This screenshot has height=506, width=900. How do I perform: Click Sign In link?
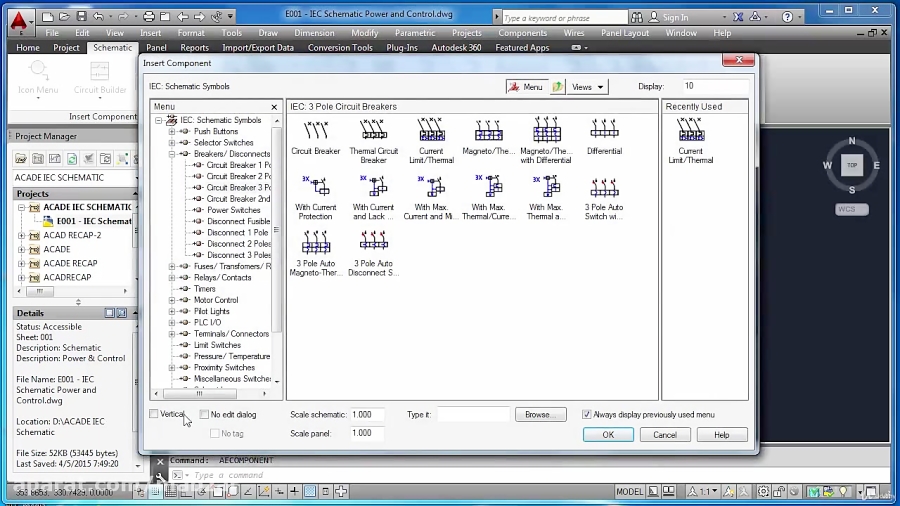(675, 18)
